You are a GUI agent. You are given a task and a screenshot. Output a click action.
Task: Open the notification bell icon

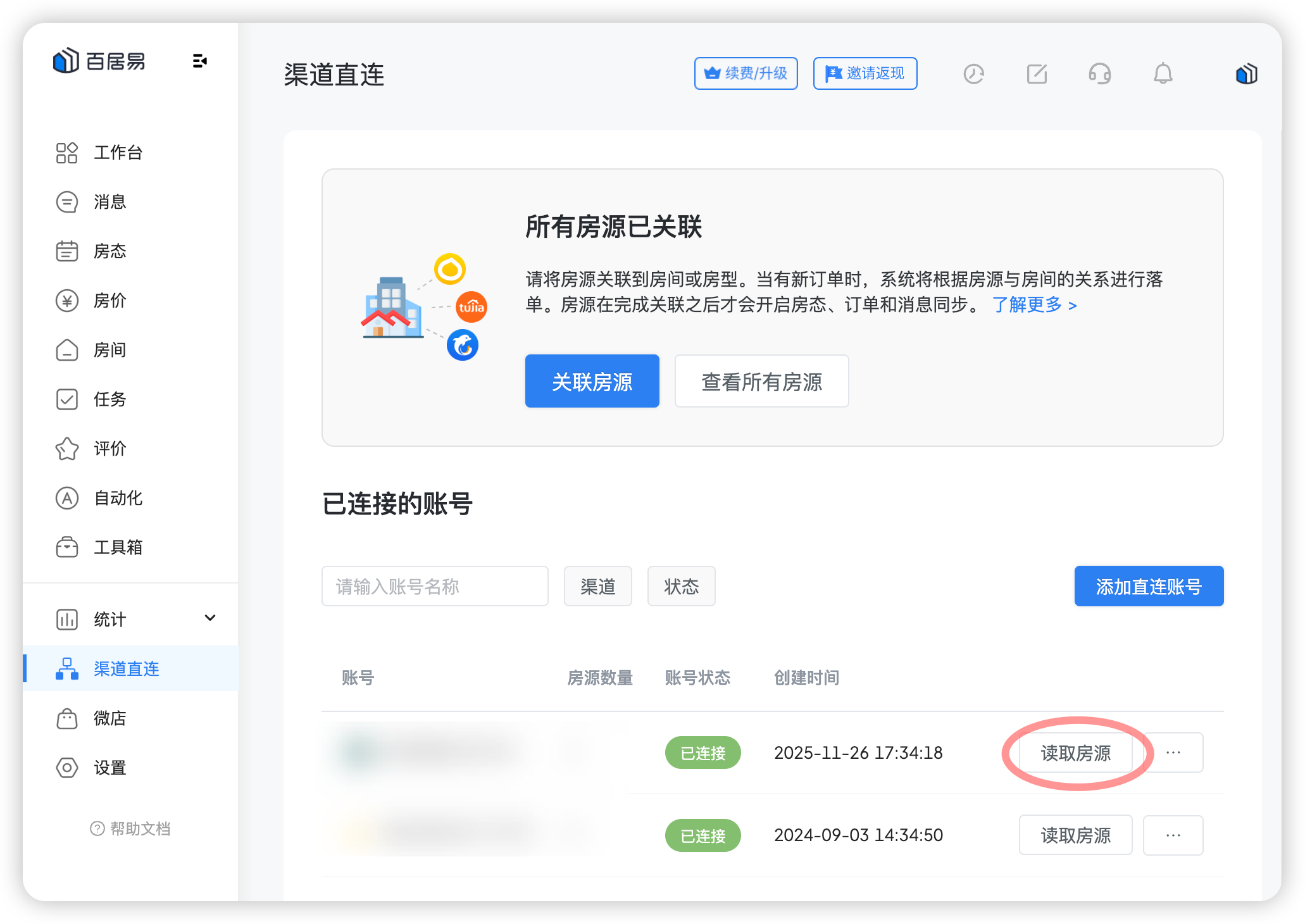pyautogui.click(x=1162, y=74)
